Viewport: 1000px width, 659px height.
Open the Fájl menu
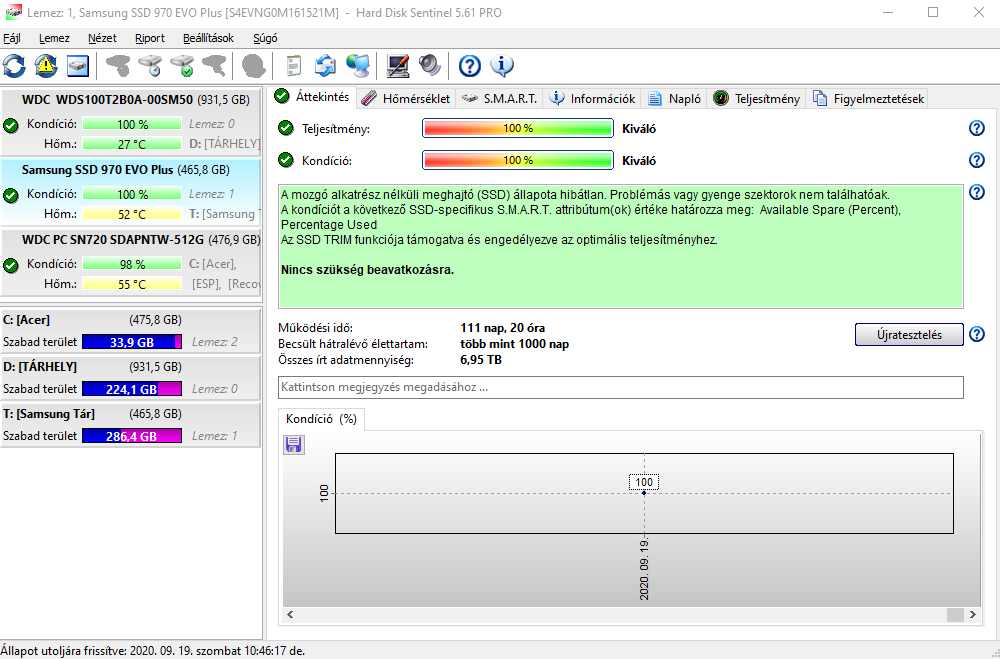11,38
